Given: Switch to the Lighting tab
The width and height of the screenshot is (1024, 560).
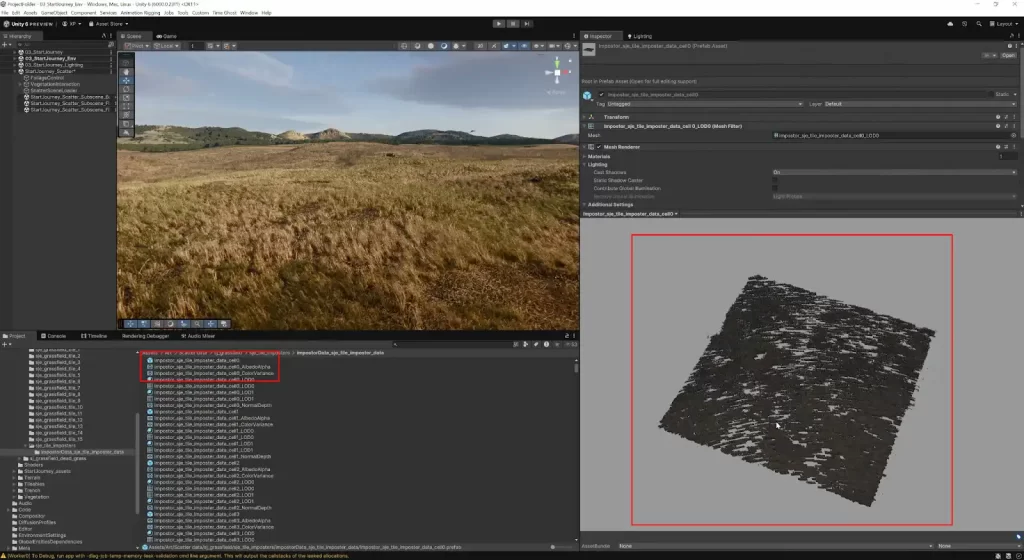Looking at the screenshot, I should 641,36.
